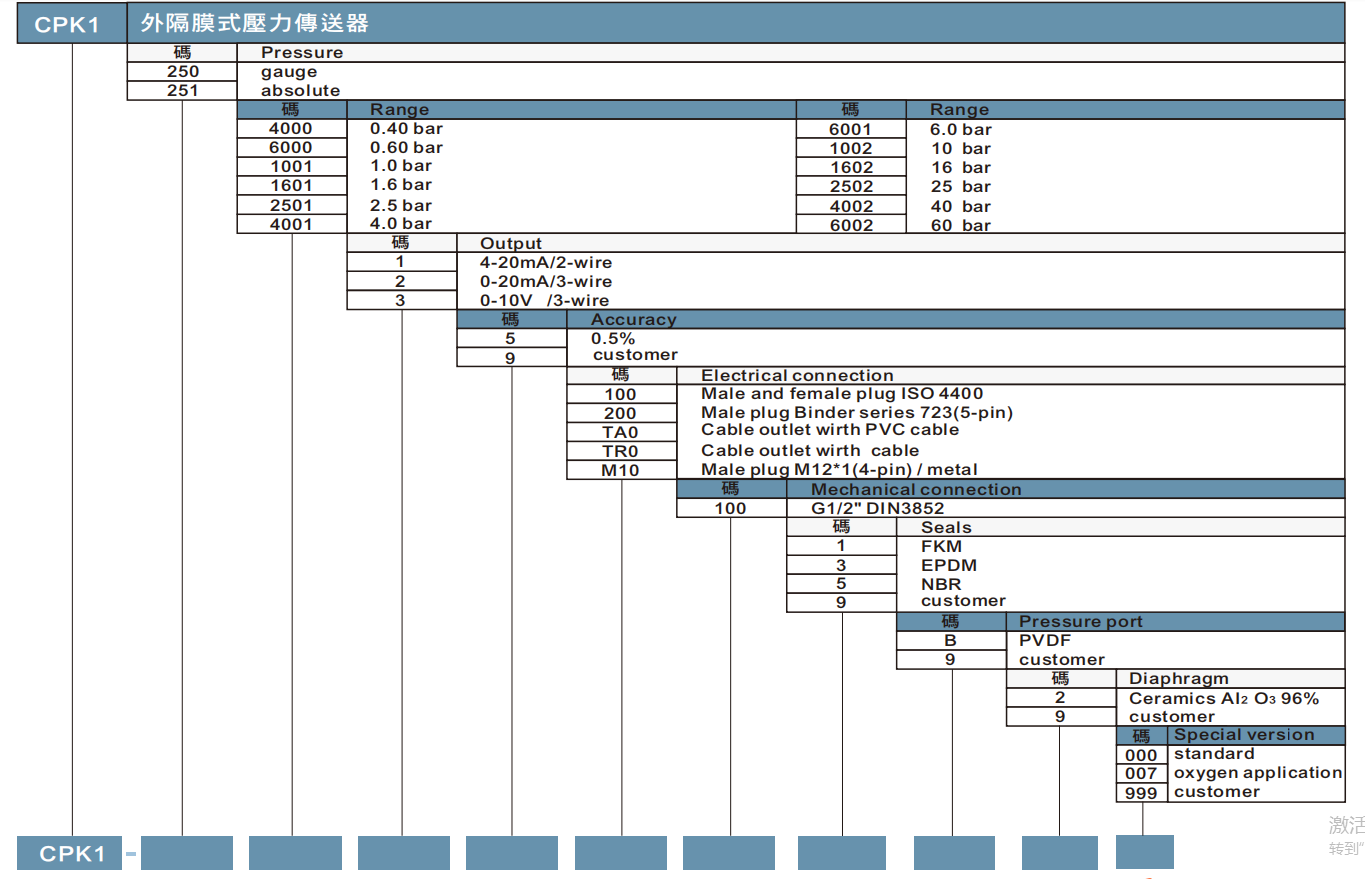
Task: Click range code 6001
Action: (x=851, y=129)
